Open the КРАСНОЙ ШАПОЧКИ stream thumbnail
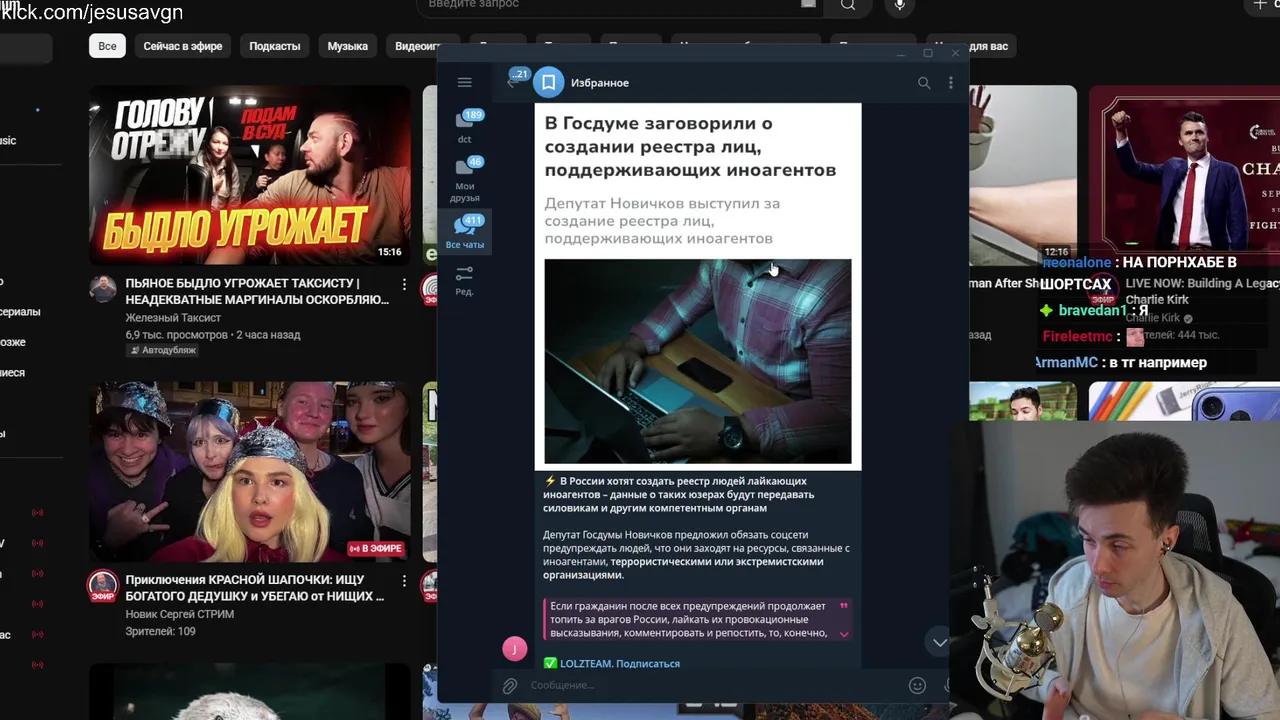This screenshot has width=1280, height=720. (250, 472)
